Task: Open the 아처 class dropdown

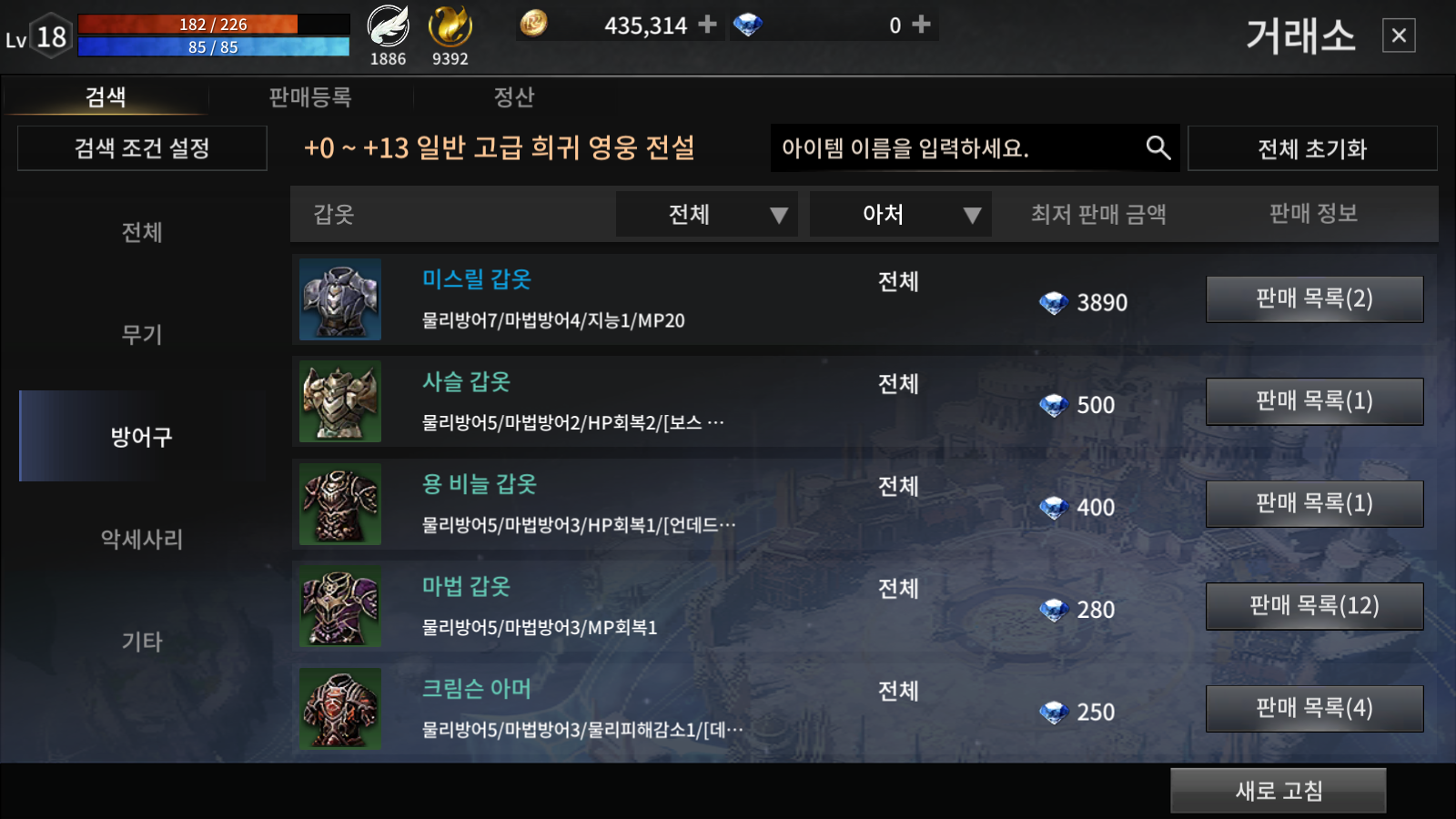Action: click(x=900, y=214)
